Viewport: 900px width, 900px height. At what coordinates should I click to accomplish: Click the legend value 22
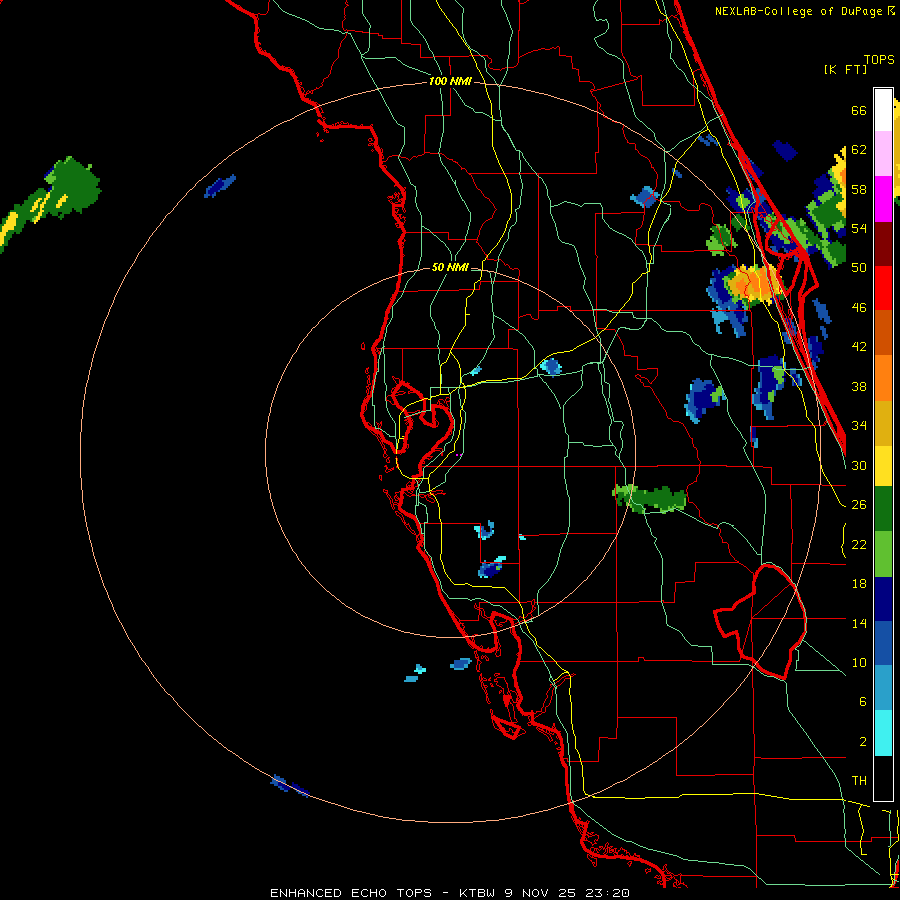859,544
